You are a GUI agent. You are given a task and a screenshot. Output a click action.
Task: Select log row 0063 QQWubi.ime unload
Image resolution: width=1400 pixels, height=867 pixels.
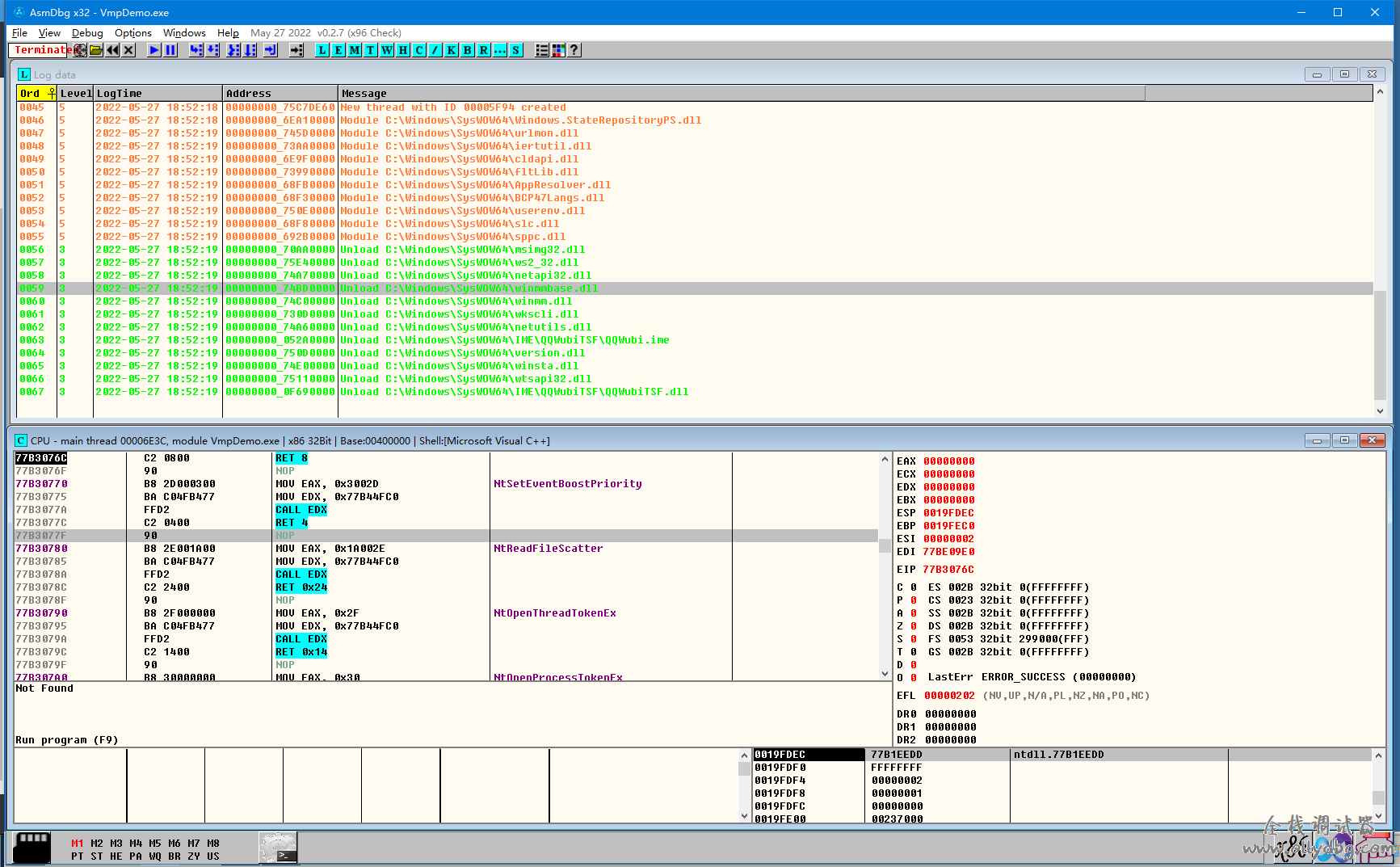click(695, 340)
